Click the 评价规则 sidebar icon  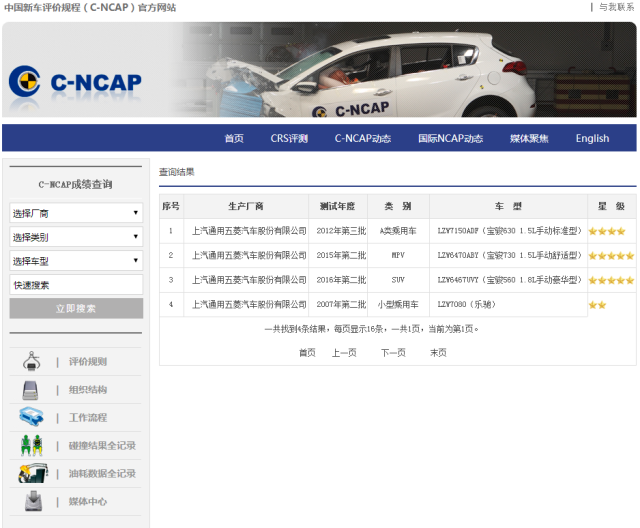pos(31,361)
